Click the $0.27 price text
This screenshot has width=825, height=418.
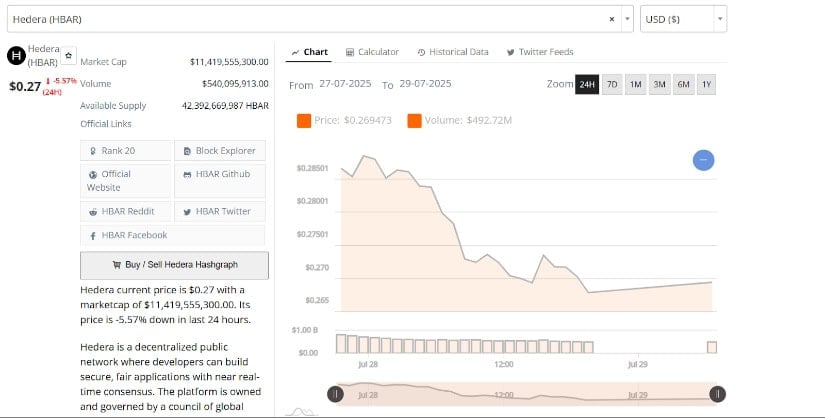[25, 87]
